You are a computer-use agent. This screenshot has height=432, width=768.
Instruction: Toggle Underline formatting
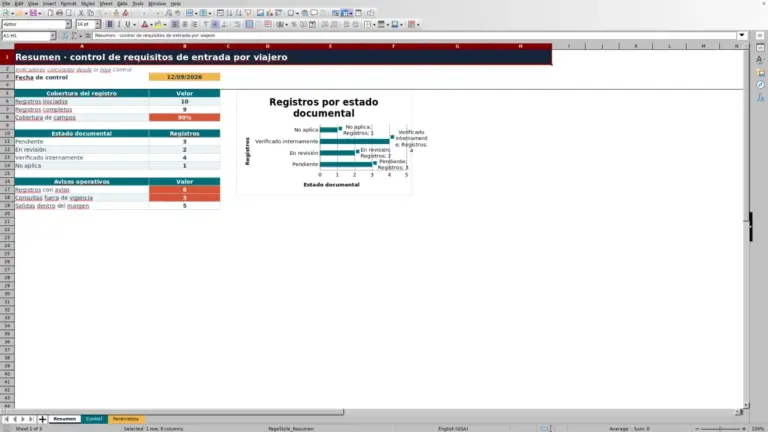(x=128, y=24)
